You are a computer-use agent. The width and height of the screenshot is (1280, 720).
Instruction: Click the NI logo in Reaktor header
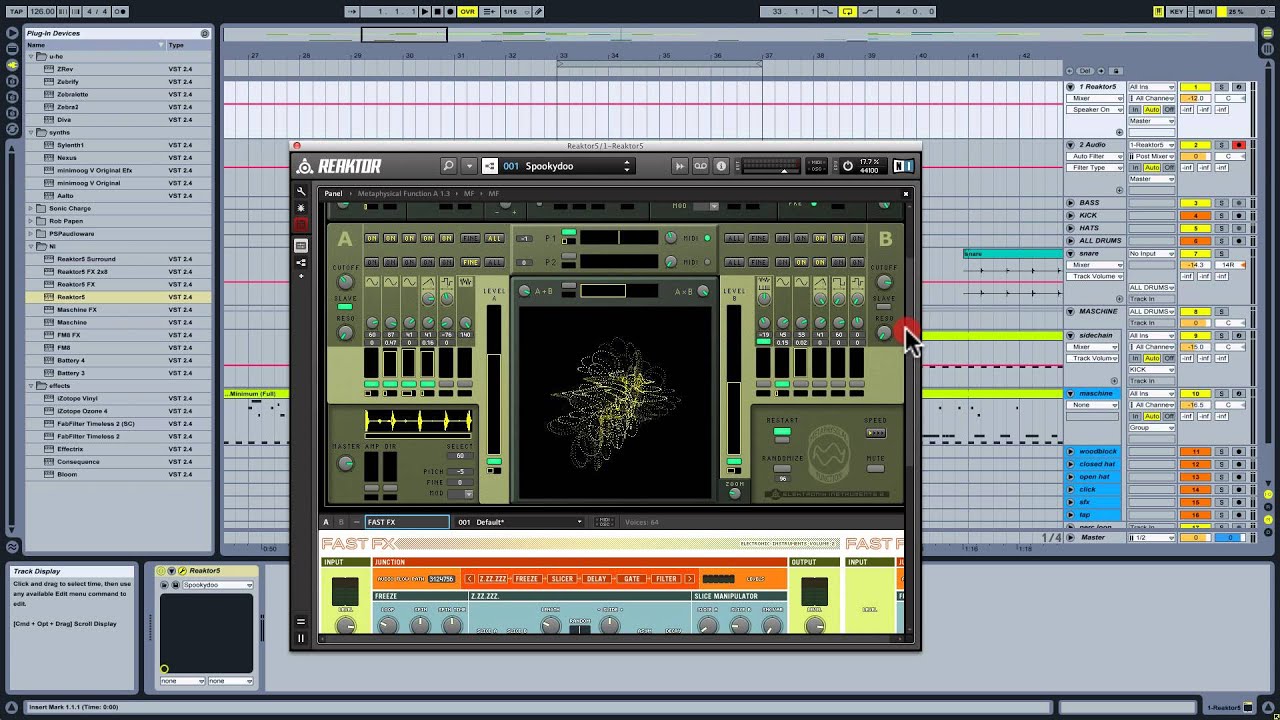click(x=903, y=166)
